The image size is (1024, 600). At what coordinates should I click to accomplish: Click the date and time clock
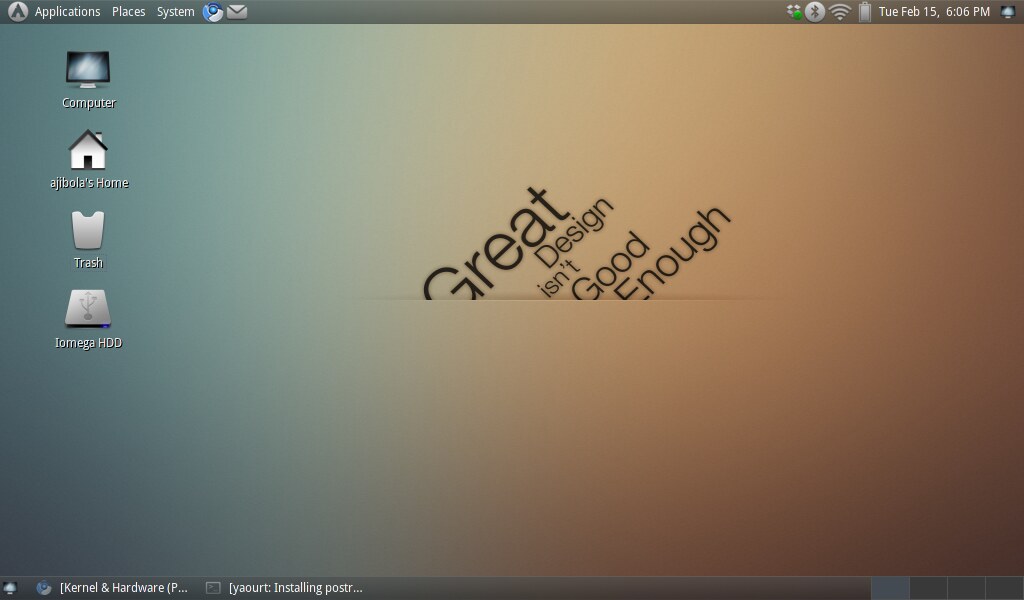click(x=934, y=12)
